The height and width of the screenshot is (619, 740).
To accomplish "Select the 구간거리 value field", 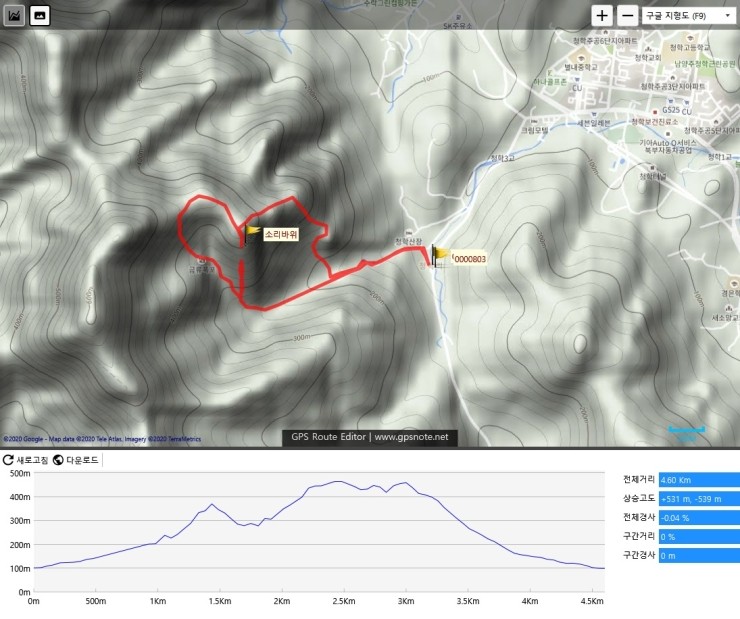I will 699,536.
